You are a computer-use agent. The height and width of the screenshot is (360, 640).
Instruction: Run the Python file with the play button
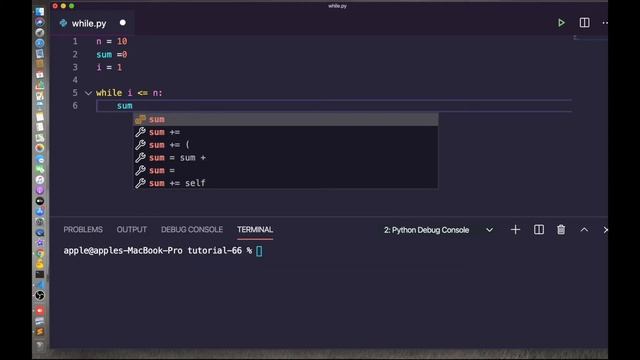point(561,23)
